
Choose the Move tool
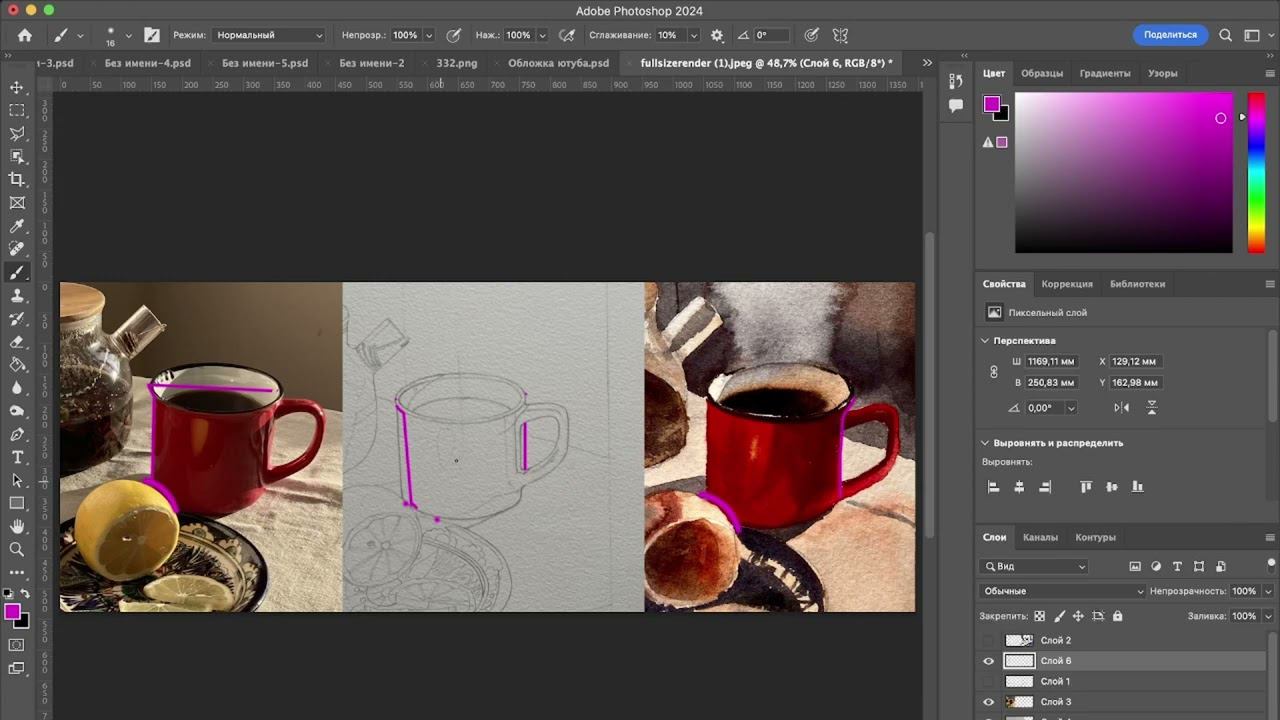17,88
